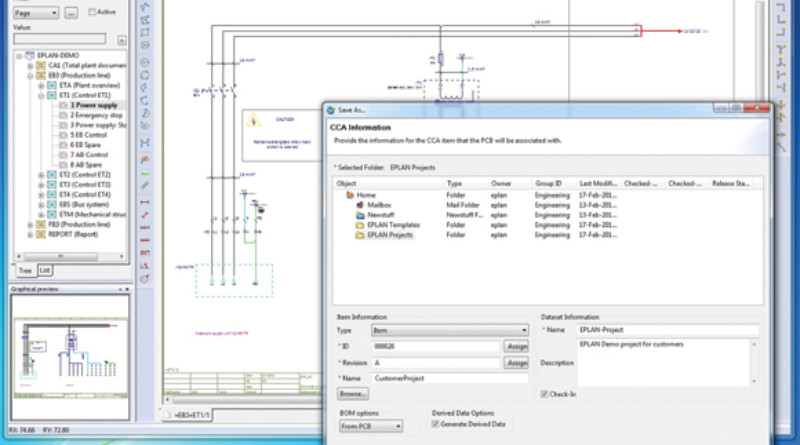
Task: Expand the ETA Plant overview node
Action: (41, 85)
